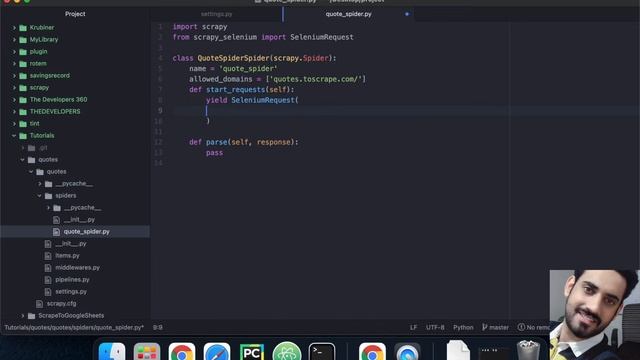Click the SeleniumRequest import name
The image size is (640, 360).
[x=322, y=37]
